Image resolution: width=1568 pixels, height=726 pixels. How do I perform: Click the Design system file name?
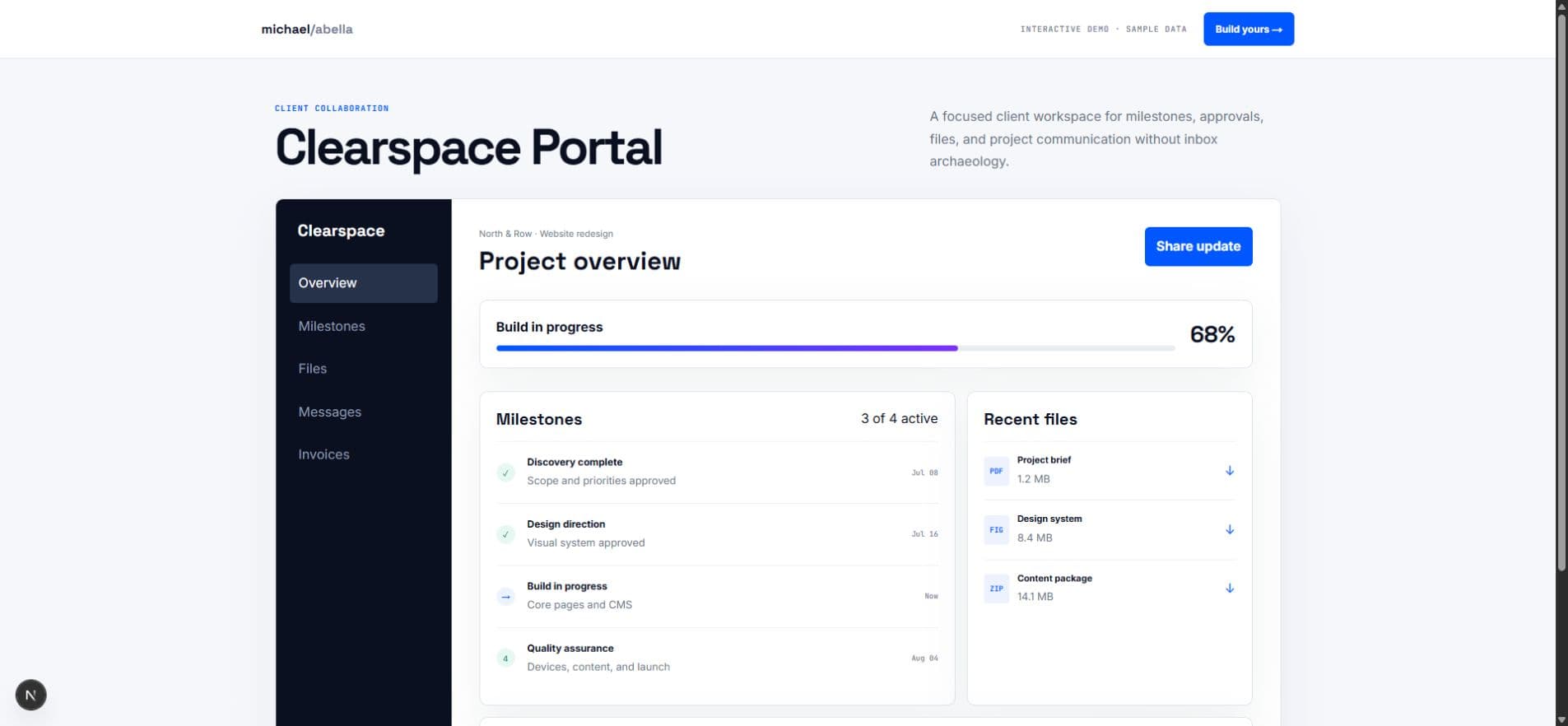click(1049, 519)
